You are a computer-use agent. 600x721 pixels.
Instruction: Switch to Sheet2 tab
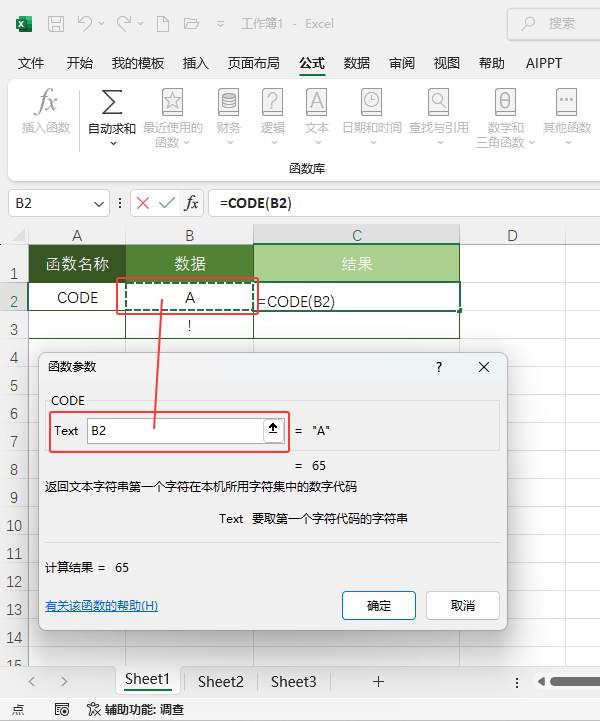point(221,681)
